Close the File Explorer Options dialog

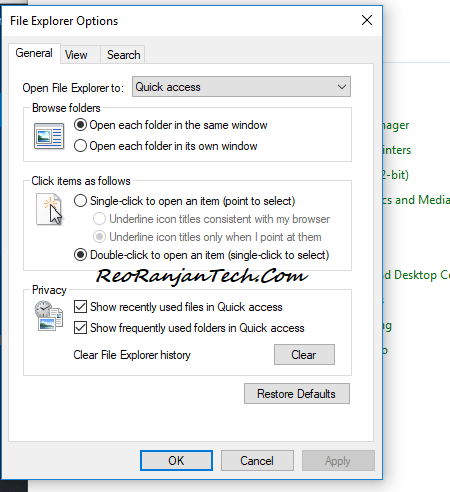367,20
